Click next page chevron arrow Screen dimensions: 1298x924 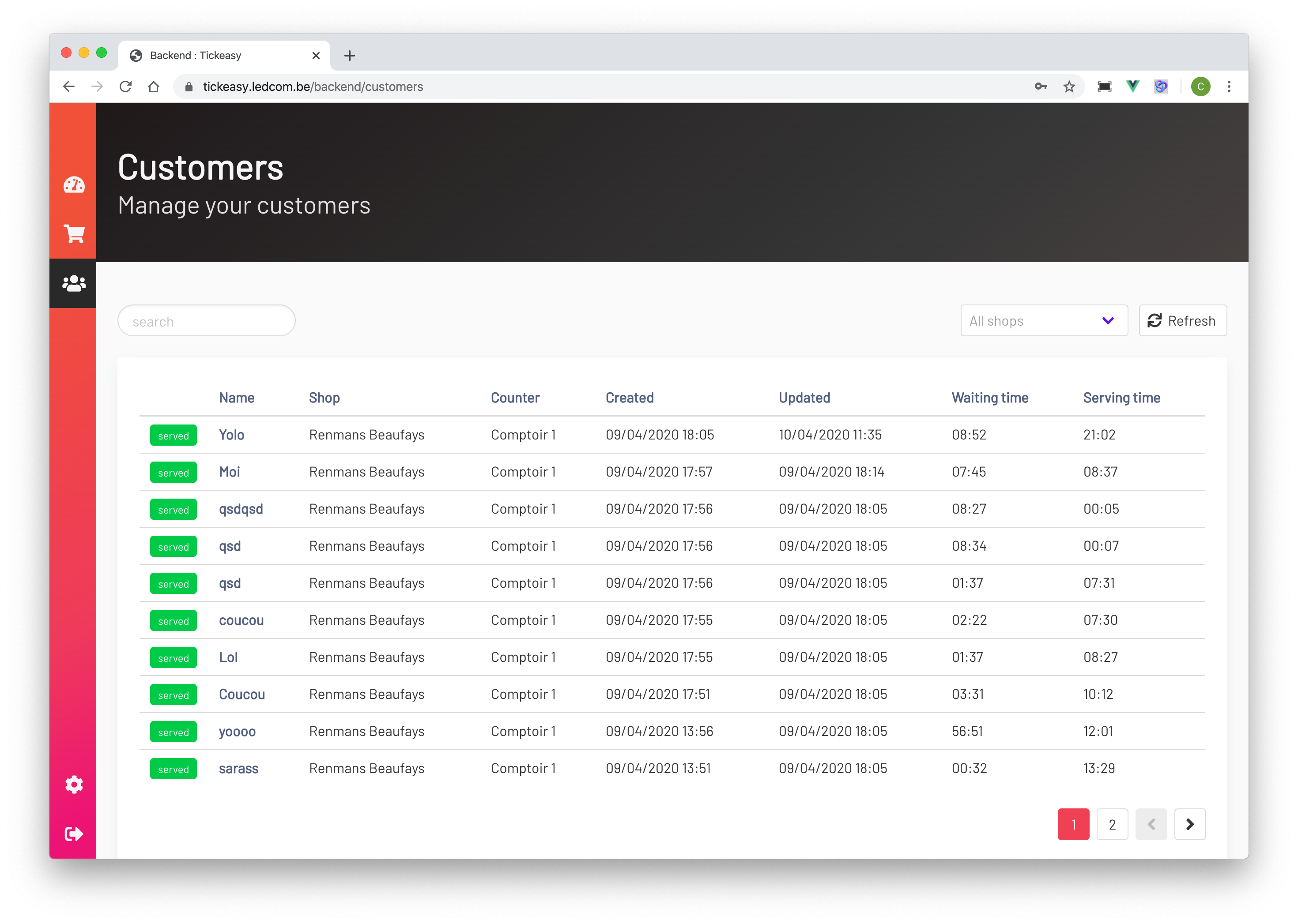pyautogui.click(x=1189, y=824)
